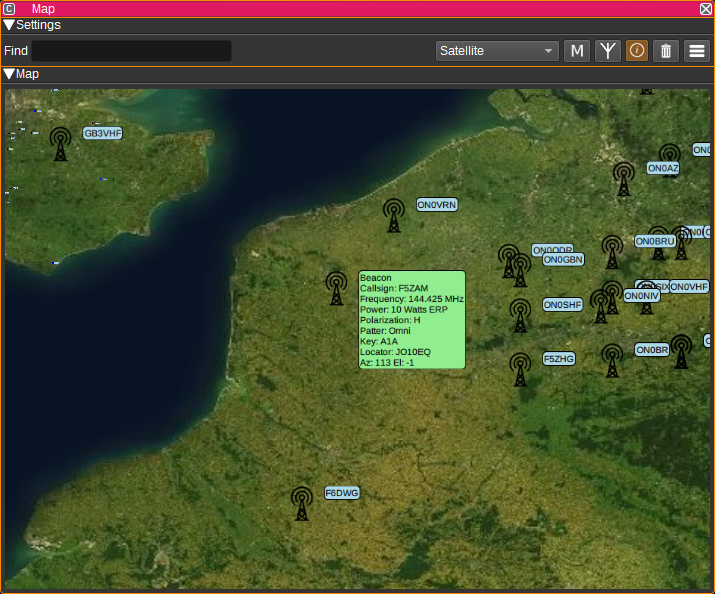Click in the Find search field
The width and height of the screenshot is (715, 594).
[131, 51]
